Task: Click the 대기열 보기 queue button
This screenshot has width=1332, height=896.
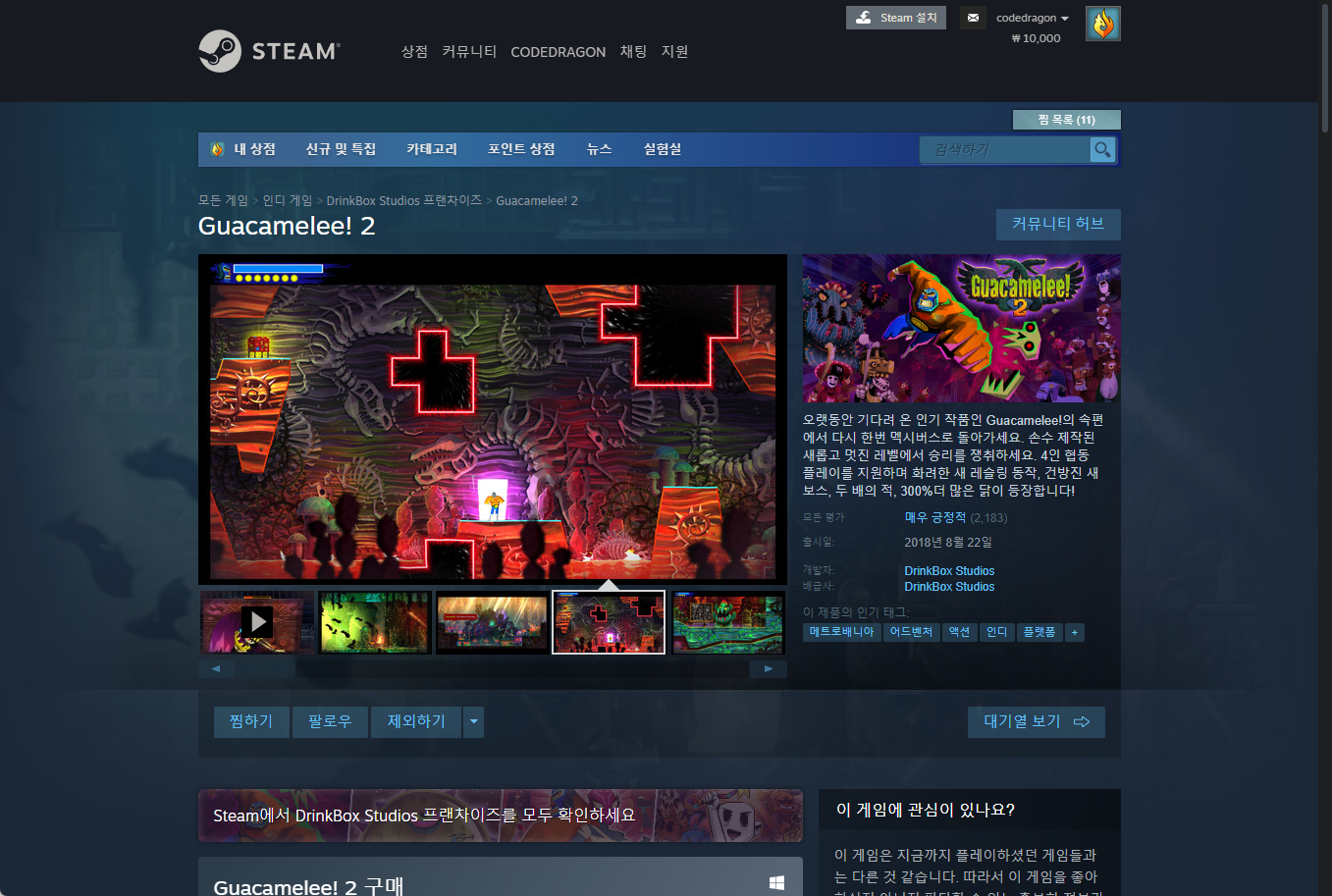Action: coord(1037,722)
